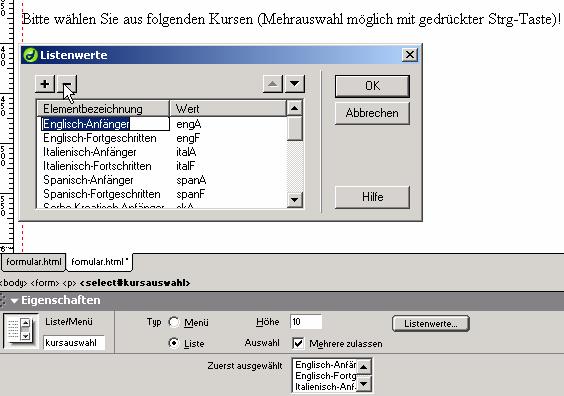
Task: Click the Höhe input field
Action: (x=306, y=322)
